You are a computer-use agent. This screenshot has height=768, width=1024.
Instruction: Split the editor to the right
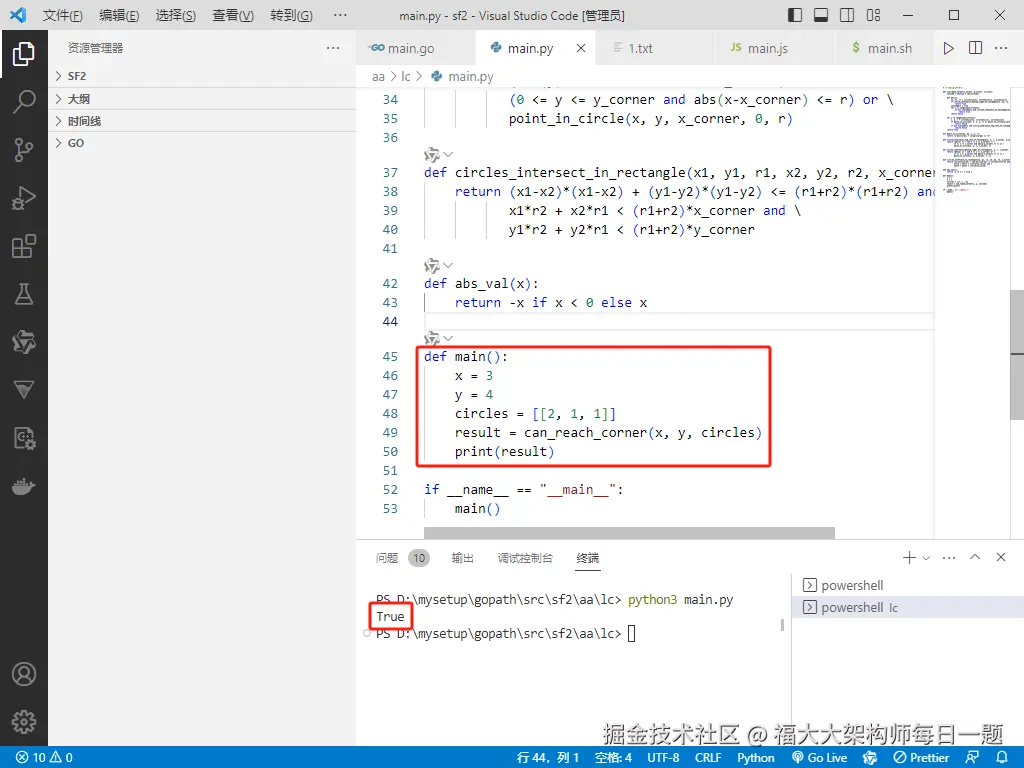coord(975,48)
